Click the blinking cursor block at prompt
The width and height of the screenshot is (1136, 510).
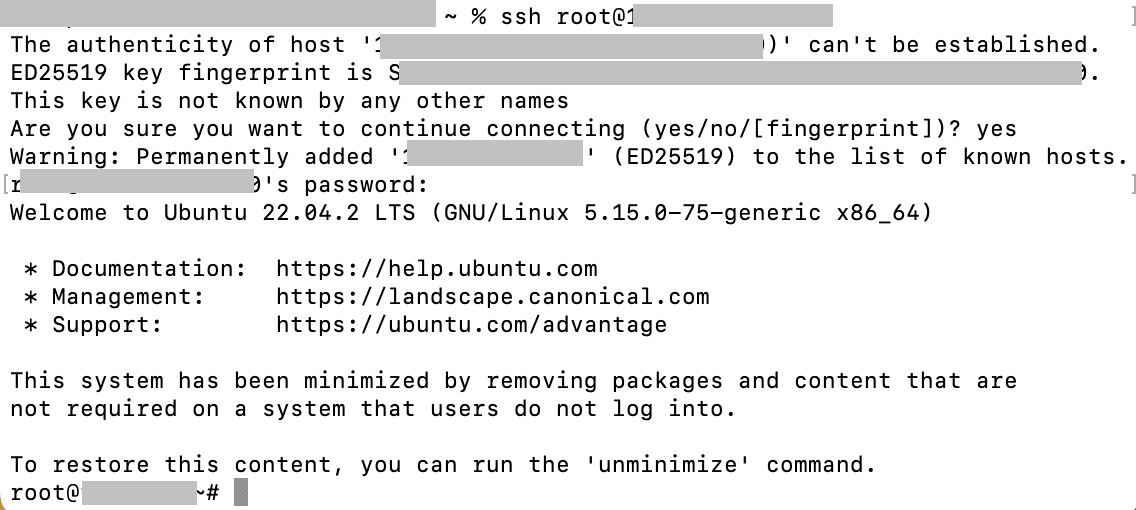[x=240, y=493]
